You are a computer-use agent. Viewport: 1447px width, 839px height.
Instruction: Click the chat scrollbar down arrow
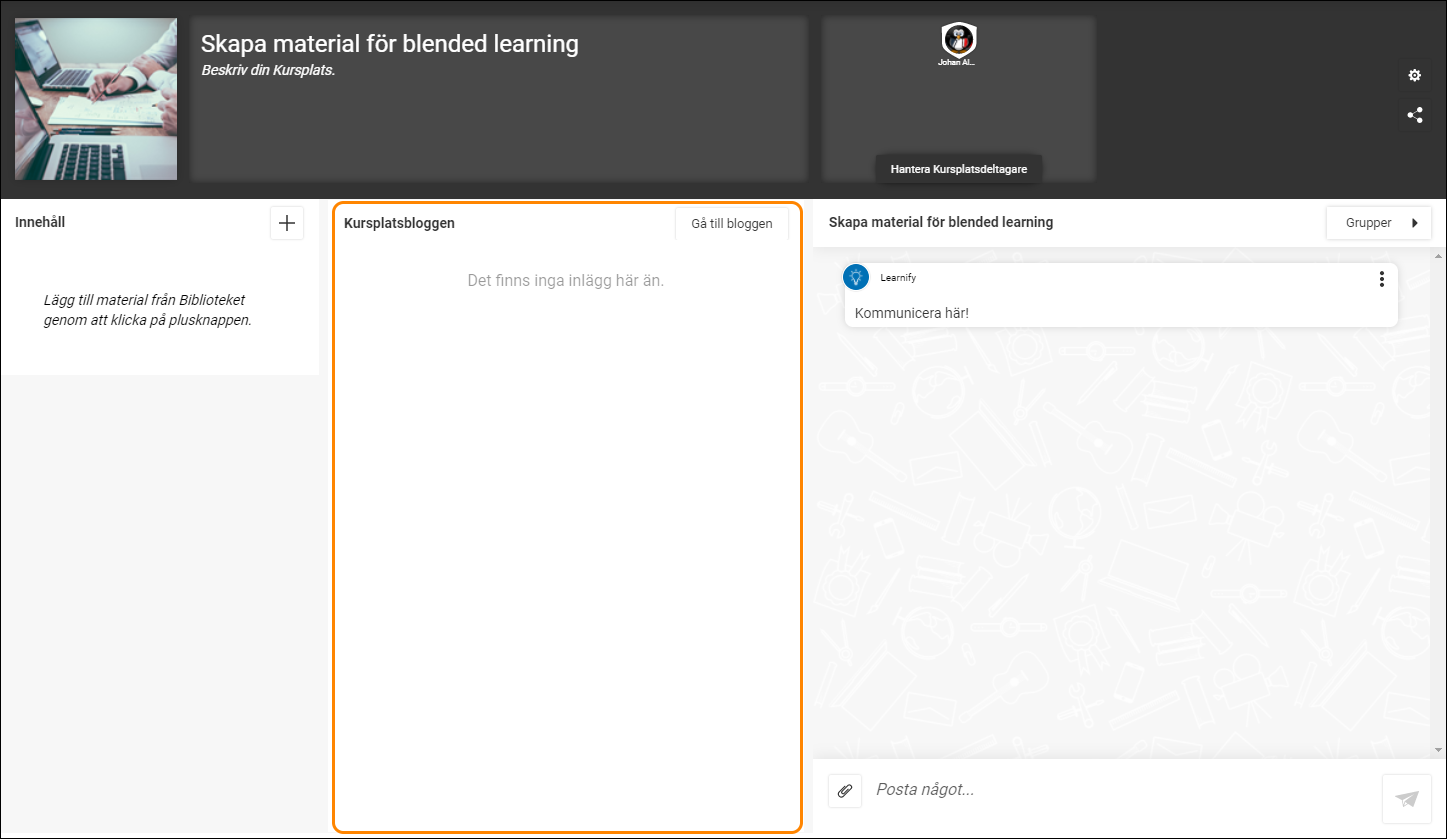point(1439,750)
